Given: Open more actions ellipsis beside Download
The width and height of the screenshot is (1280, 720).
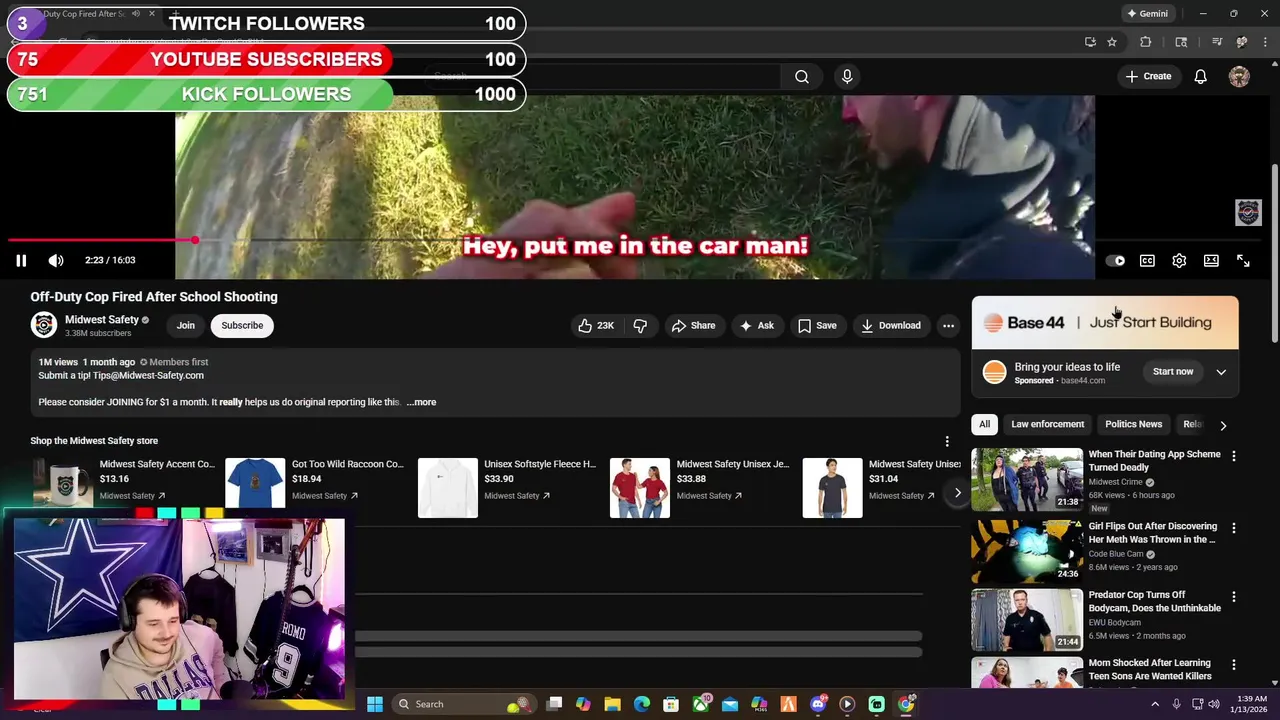Looking at the screenshot, I should click(x=948, y=325).
